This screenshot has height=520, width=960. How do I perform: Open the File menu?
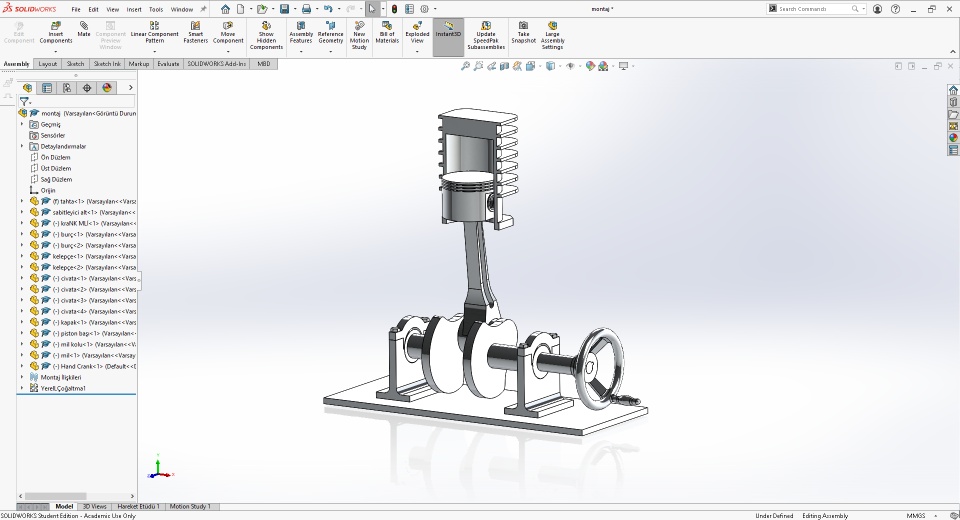pos(76,9)
